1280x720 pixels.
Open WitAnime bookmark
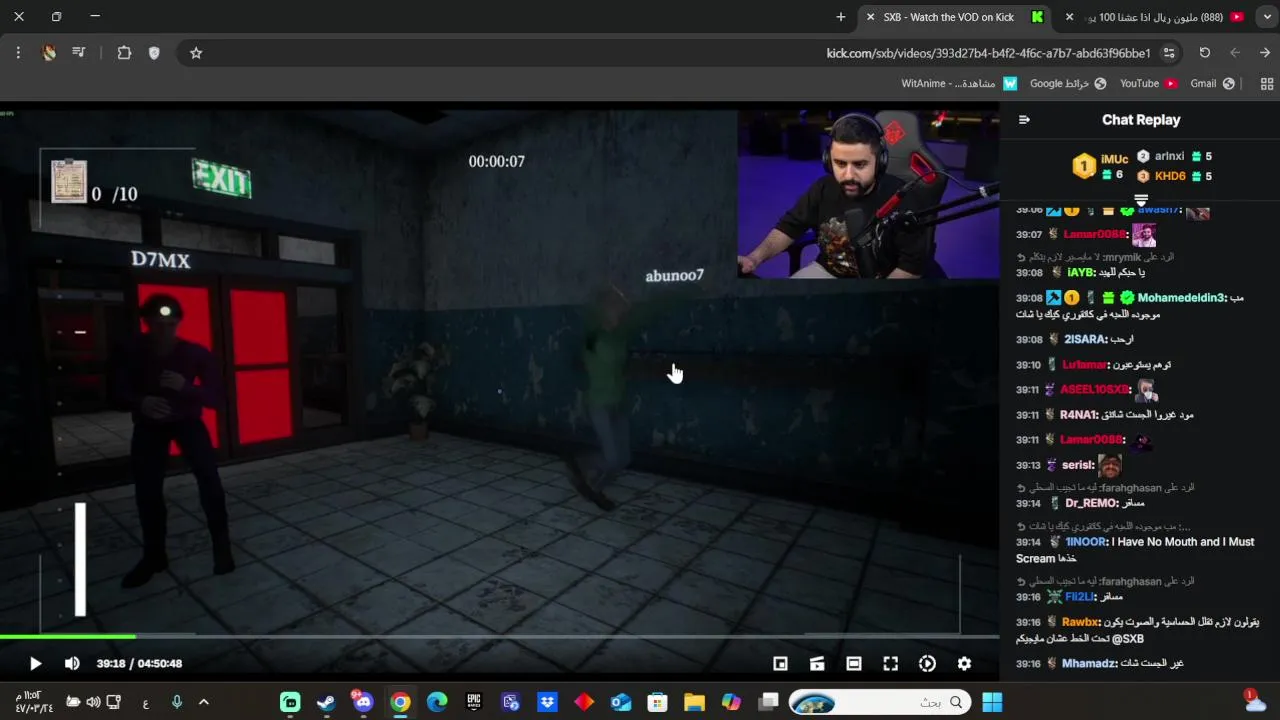click(x=959, y=84)
